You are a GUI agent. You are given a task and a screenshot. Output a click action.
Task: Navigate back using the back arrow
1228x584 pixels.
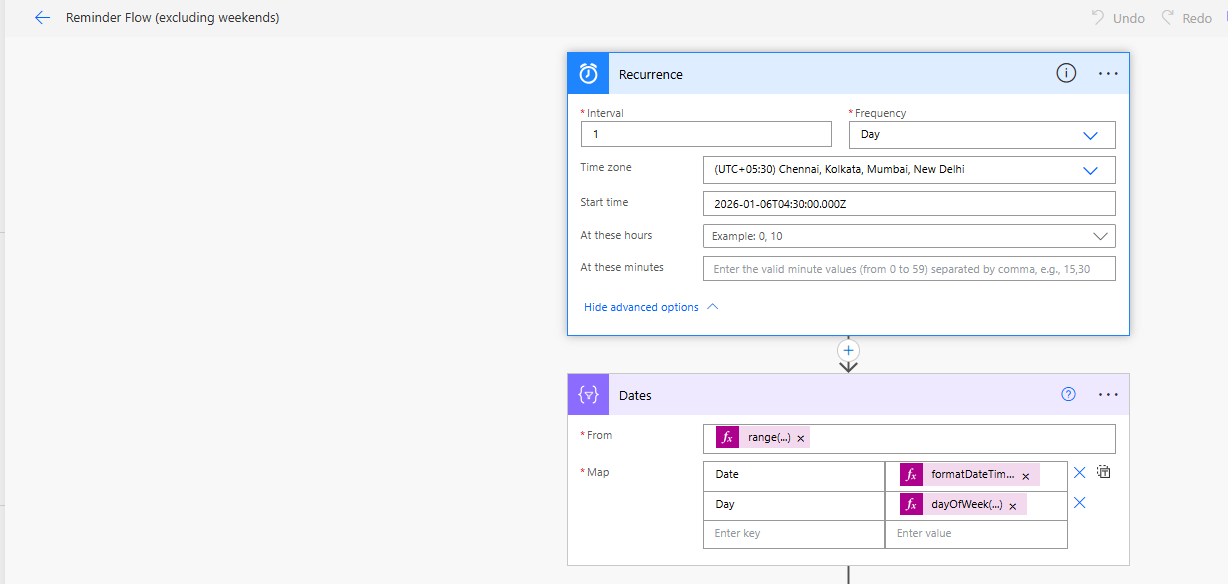tap(41, 17)
